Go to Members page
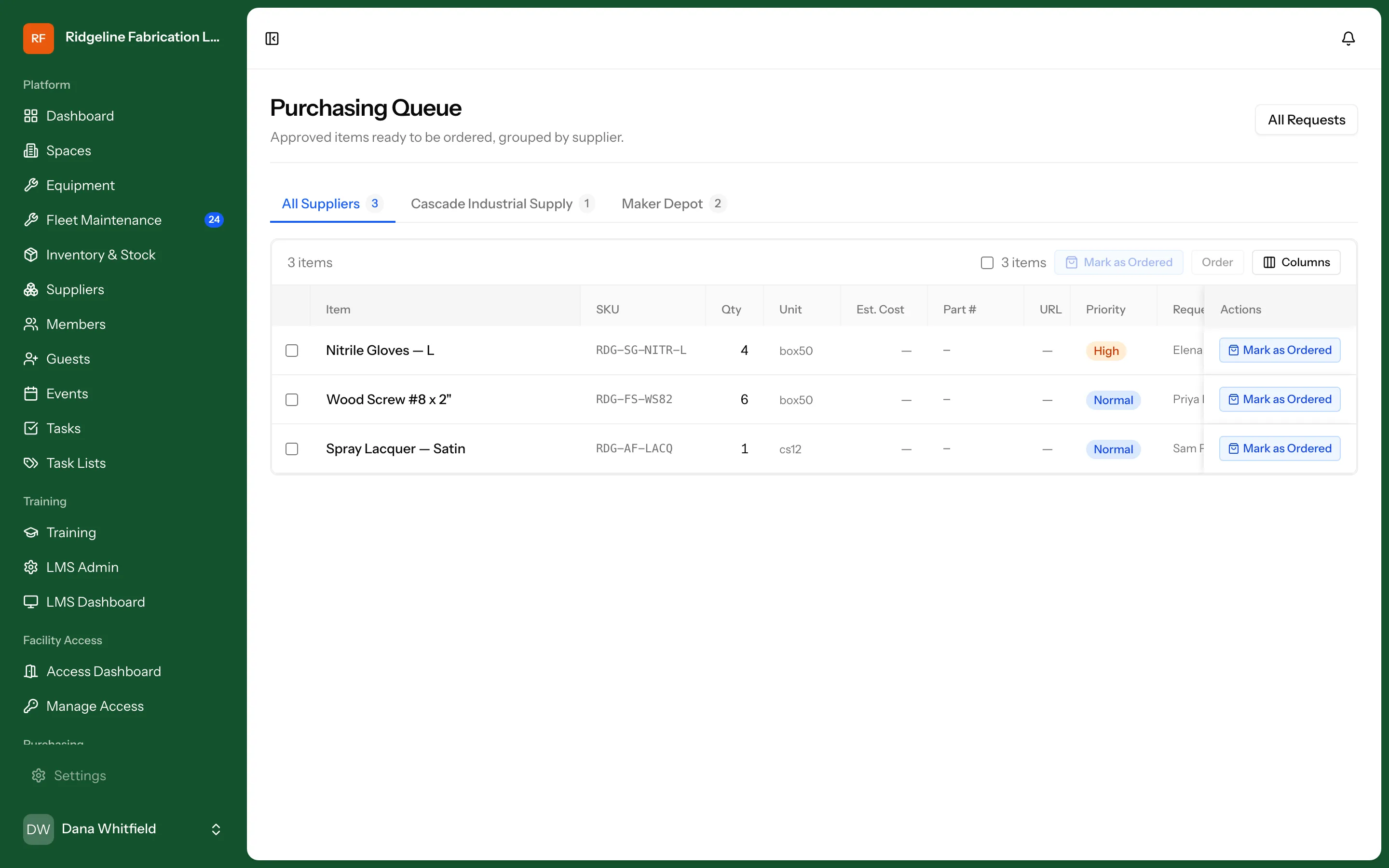Screen dimensions: 1389x868 123,325
